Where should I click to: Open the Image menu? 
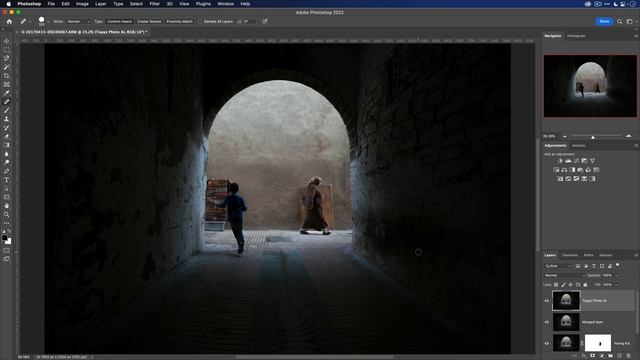click(82, 4)
